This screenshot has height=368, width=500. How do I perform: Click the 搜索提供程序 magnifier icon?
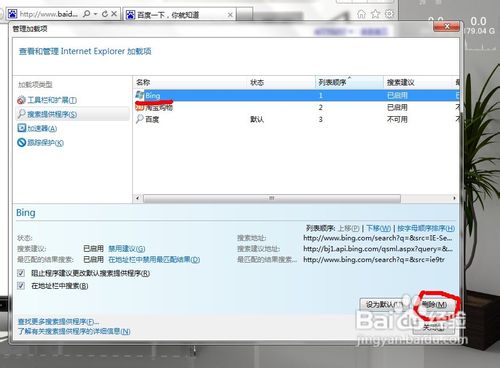coord(21,114)
